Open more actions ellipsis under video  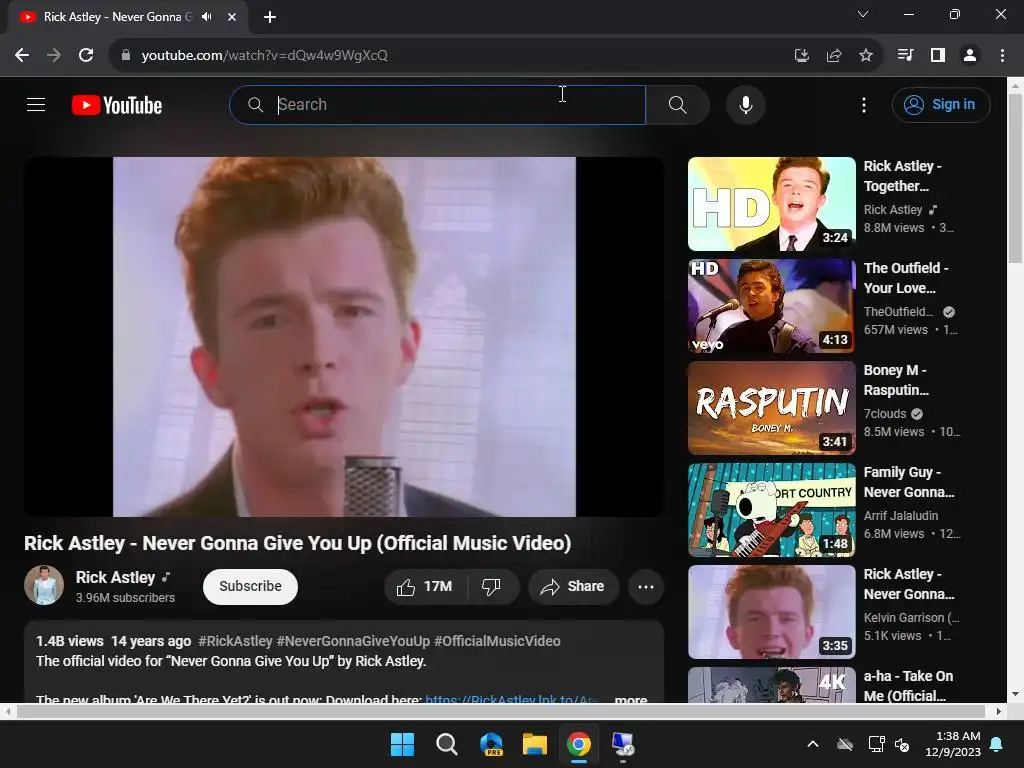[646, 586]
